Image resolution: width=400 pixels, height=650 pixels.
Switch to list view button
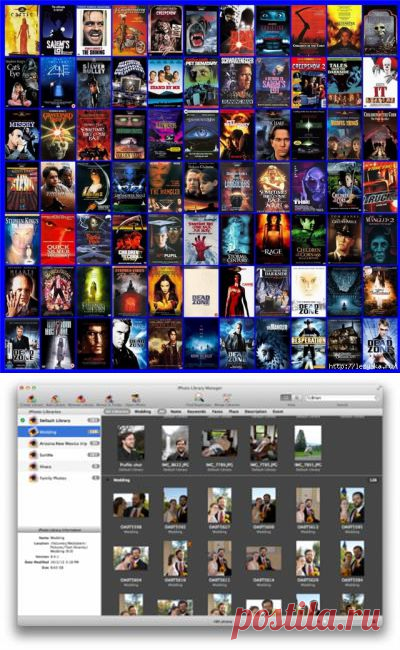296,398
